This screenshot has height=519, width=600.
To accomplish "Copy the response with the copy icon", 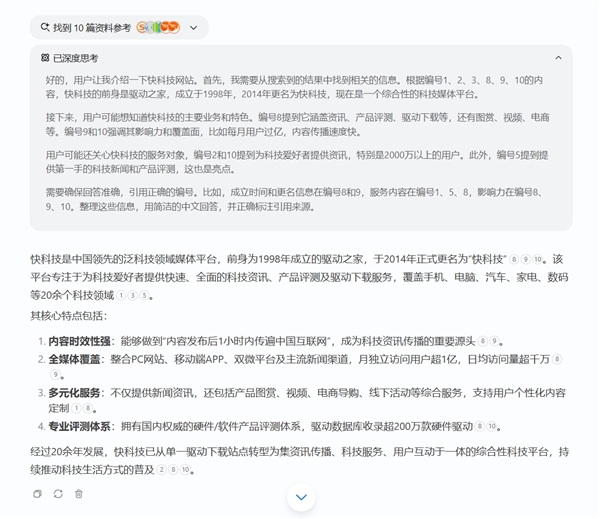I will pyautogui.click(x=37, y=493).
